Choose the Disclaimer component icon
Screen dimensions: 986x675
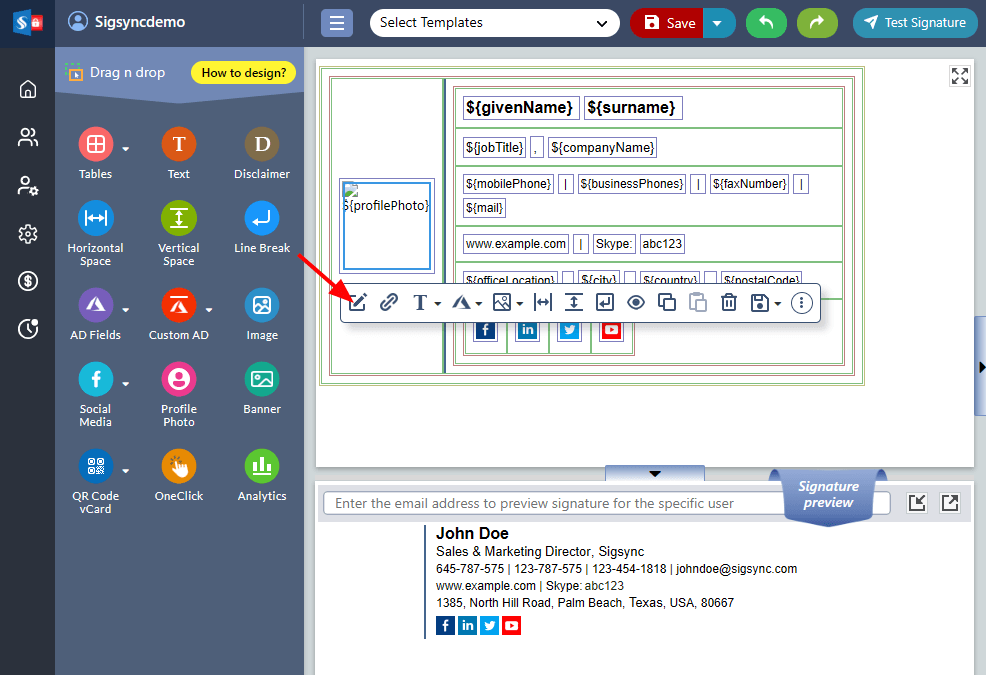[x=261, y=144]
